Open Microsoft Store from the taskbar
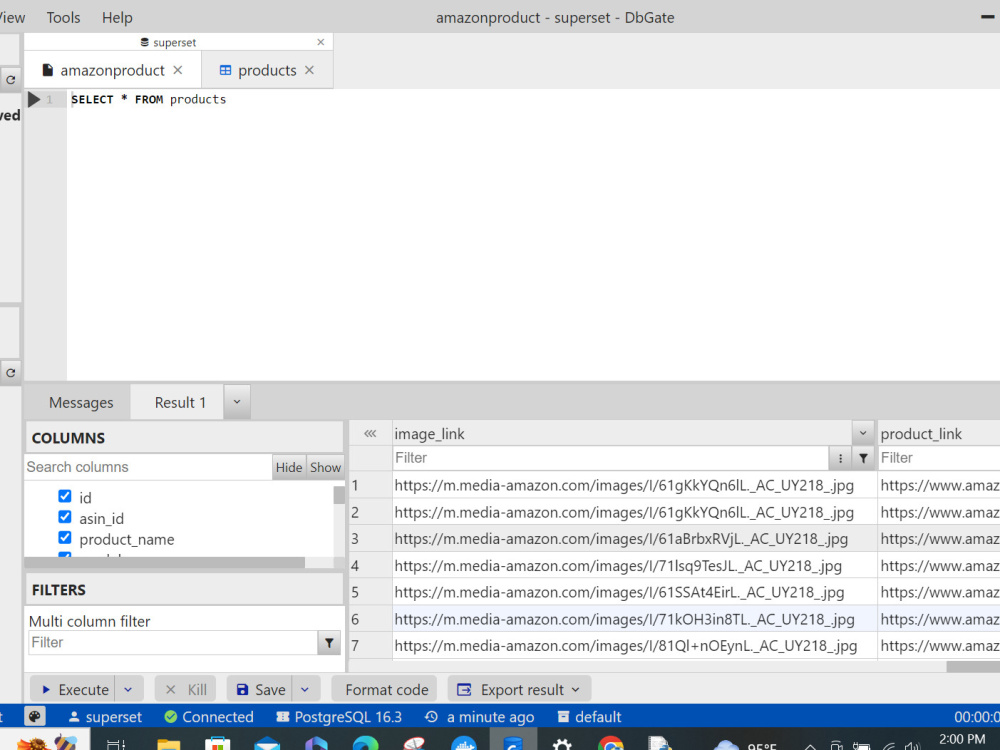Image resolution: width=1000 pixels, height=750 pixels. click(217, 744)
